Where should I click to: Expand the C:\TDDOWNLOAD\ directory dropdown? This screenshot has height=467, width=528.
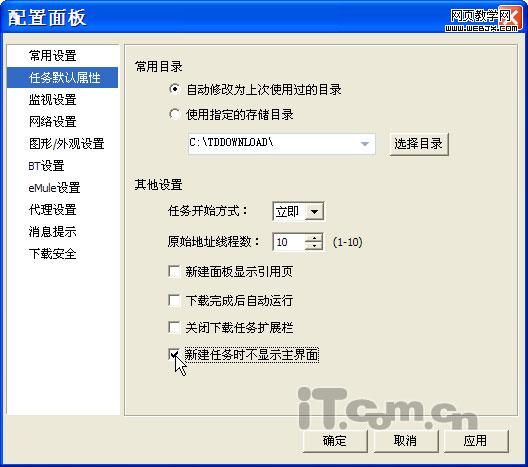pyautogui.click(x=365, y=144)
